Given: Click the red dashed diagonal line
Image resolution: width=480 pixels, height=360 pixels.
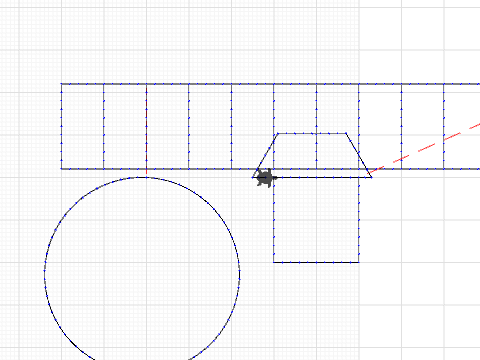Looking at the screenshot, I should click(x=423, y=149).
